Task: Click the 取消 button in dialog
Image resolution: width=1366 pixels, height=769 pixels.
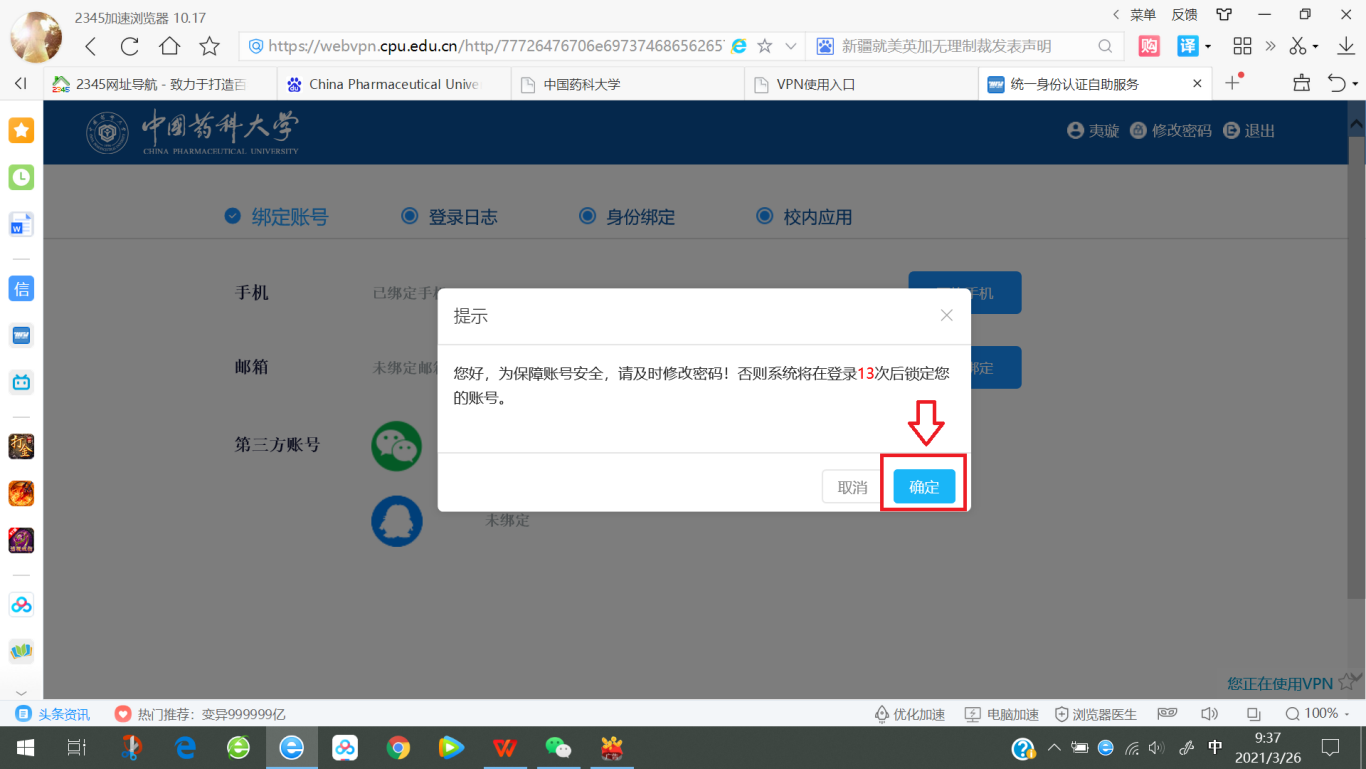Action: point(852,487)
